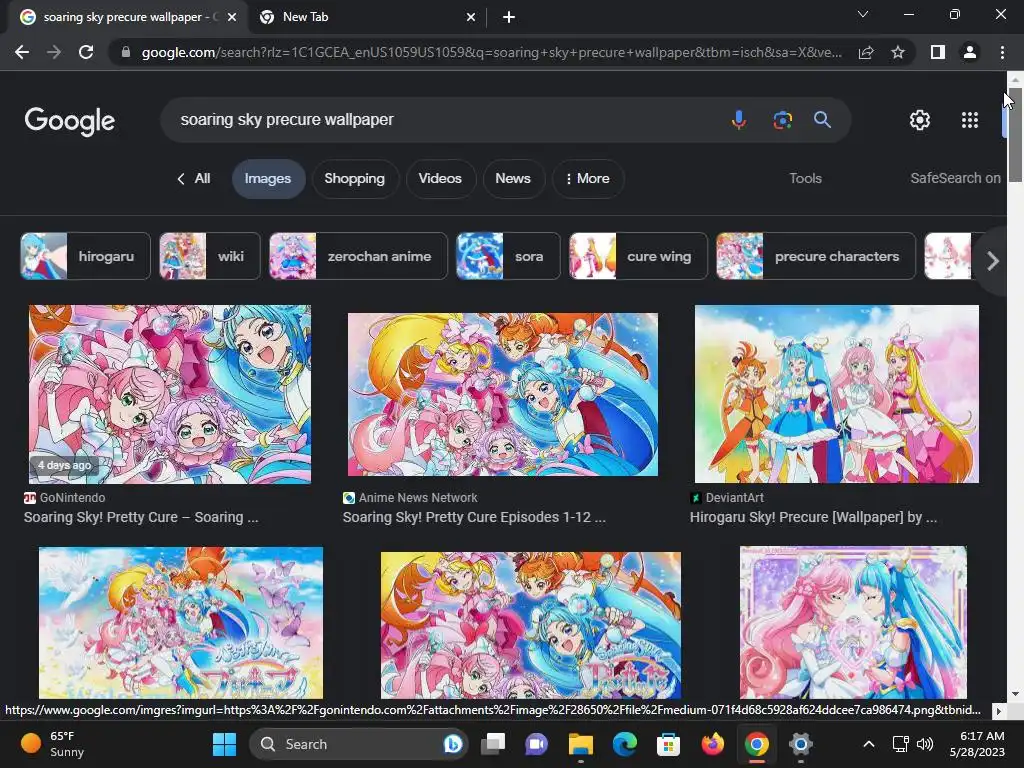Open the browser side panel
The width and height of the screenshot is (1024, 768).
pos(938,52)
